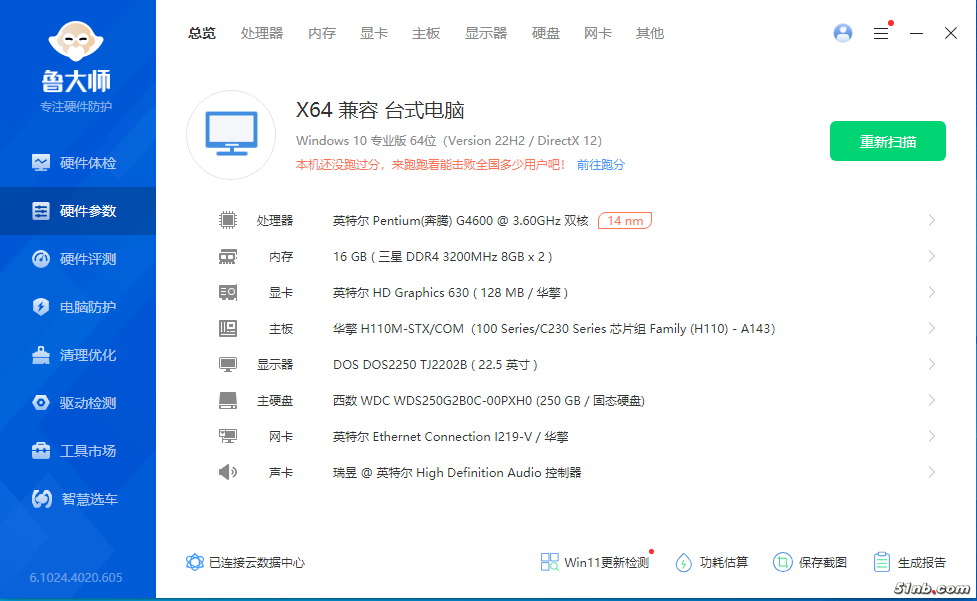Follow the 前往跑分 link
This screenshot has height=601, width=977.
tap(601, 164)
